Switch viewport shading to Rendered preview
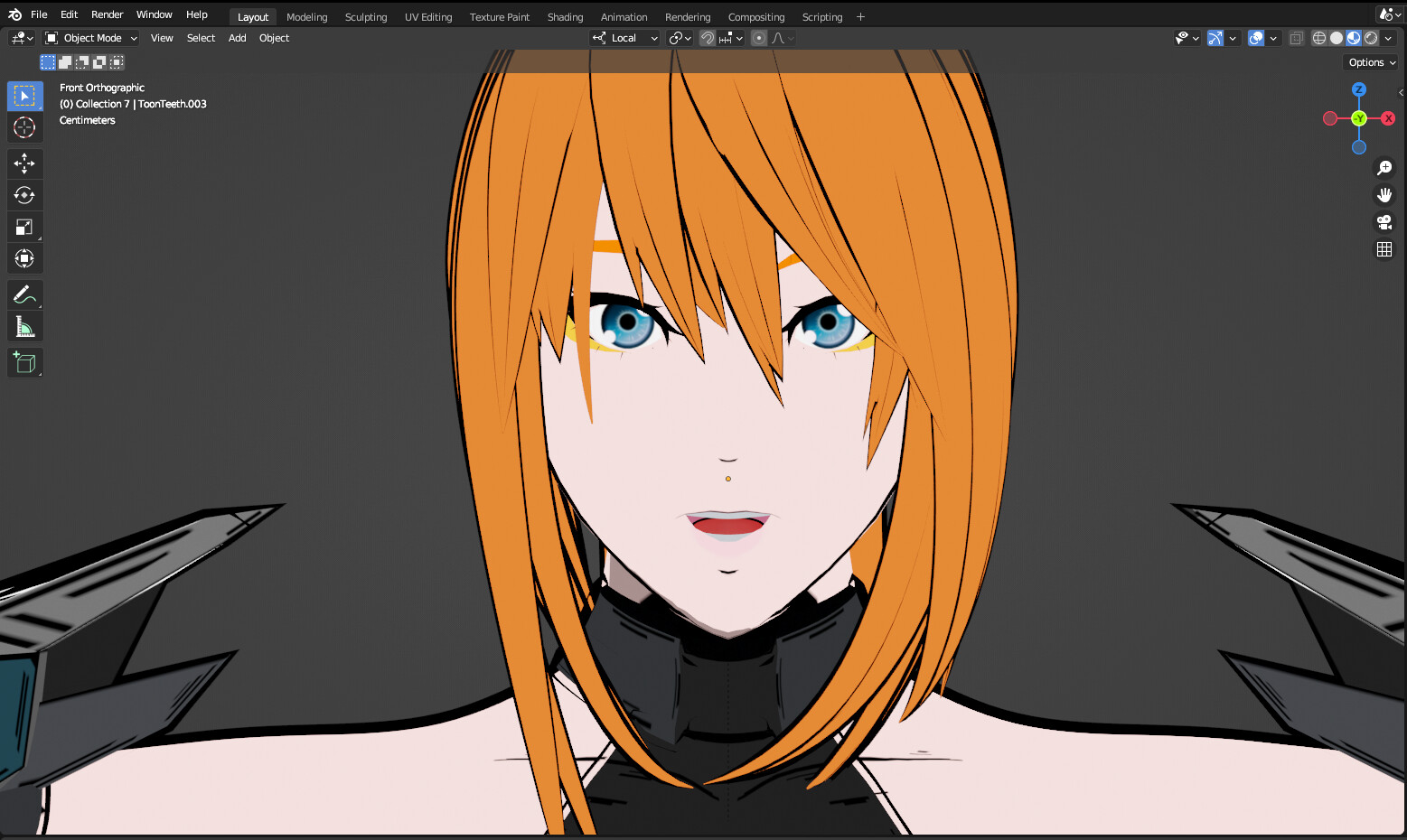This screenshot has width=1407, height=840. tap(1370, 37)
